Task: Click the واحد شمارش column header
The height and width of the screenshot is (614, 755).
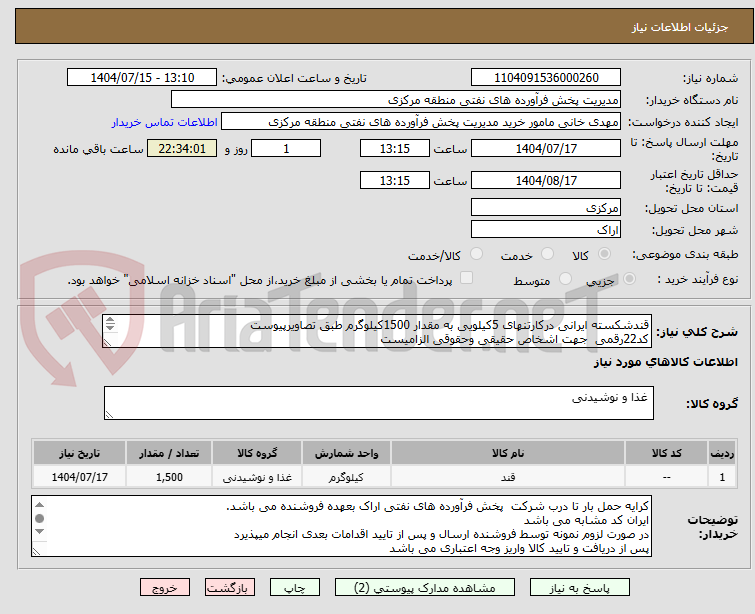Action: (x=346, y=453)
